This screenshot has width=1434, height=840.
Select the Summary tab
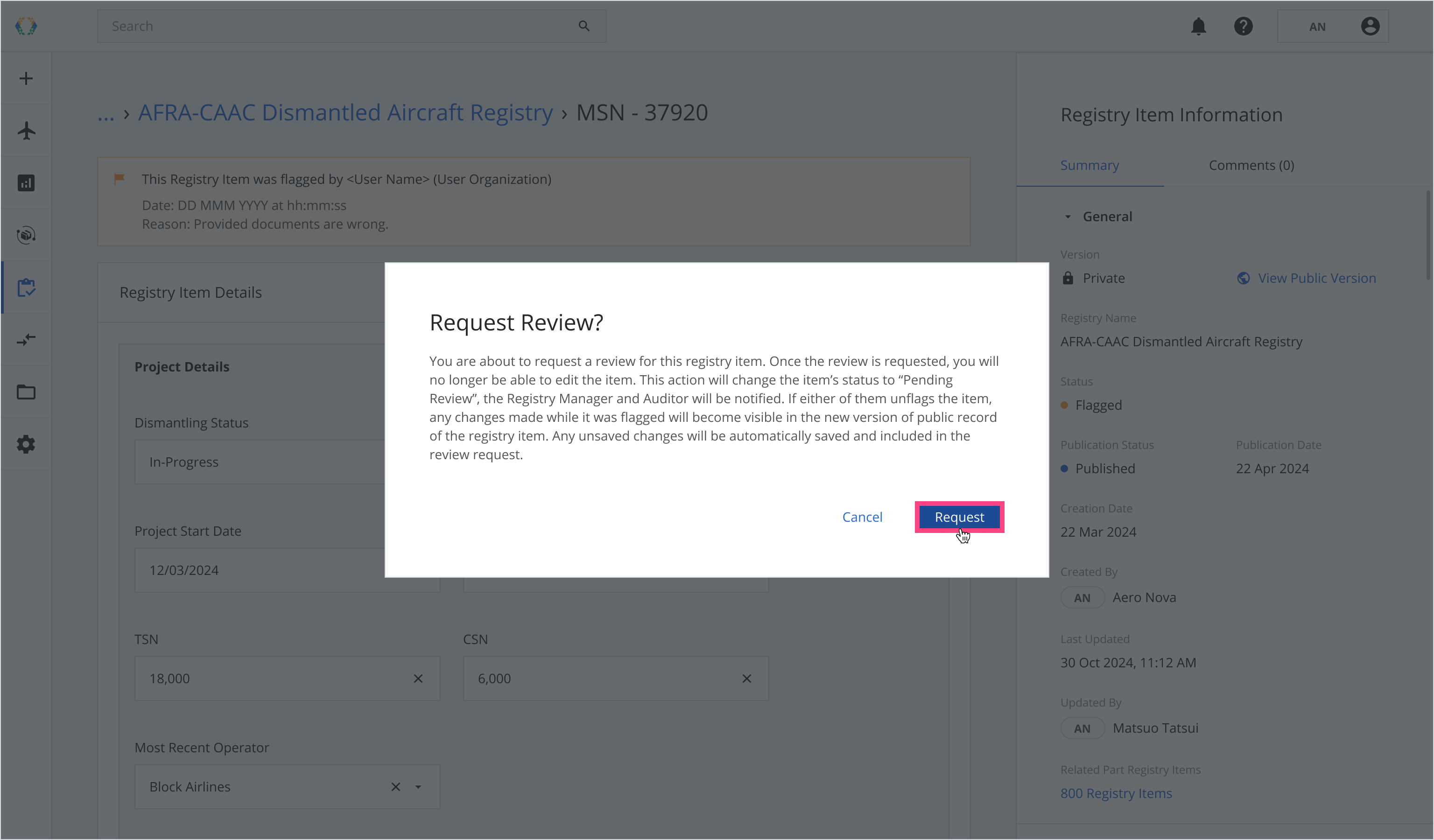(x=1089, y=166)
